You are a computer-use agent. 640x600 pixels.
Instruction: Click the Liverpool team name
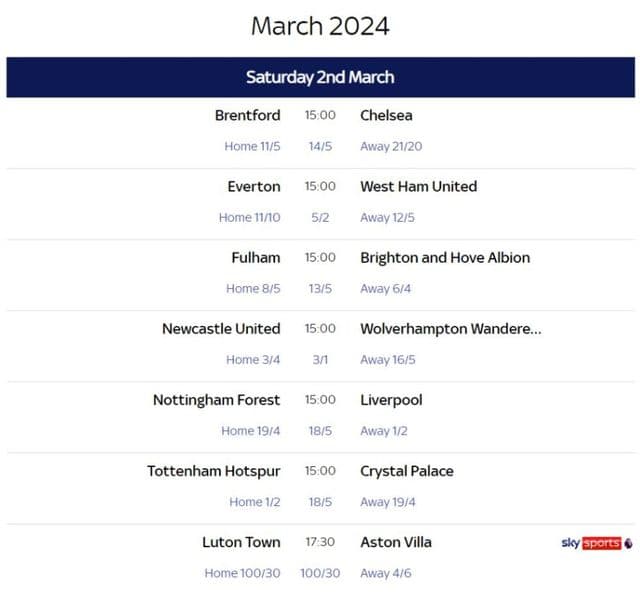tap(391, 400)
